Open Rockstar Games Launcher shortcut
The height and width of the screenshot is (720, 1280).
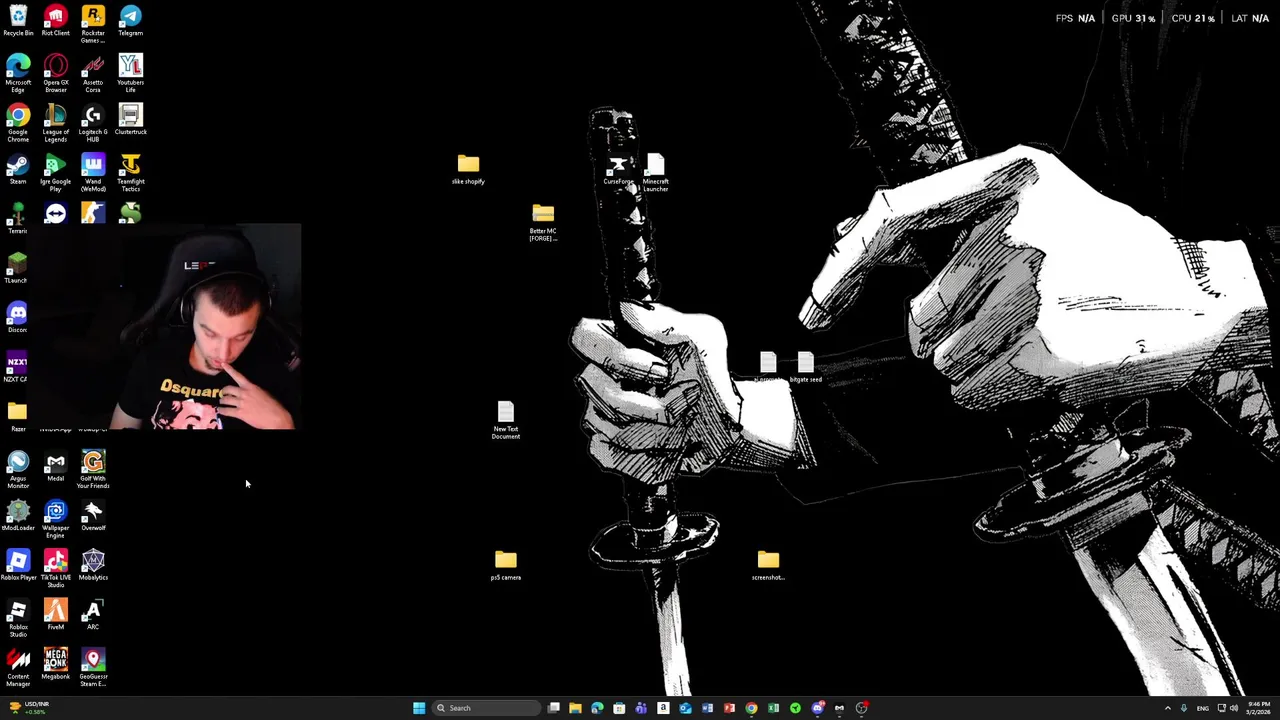(93, 23)
